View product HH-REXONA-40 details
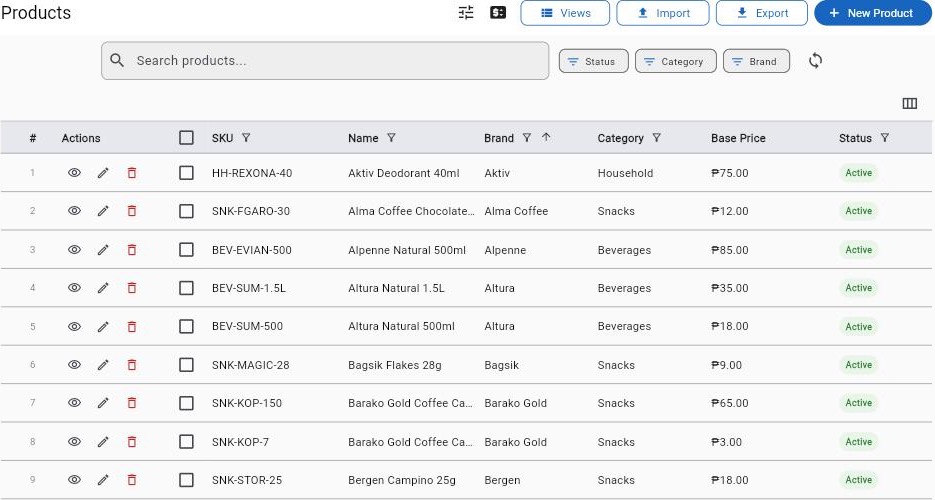Viewport: 935px width, 500px height. (x=74, y=173)
